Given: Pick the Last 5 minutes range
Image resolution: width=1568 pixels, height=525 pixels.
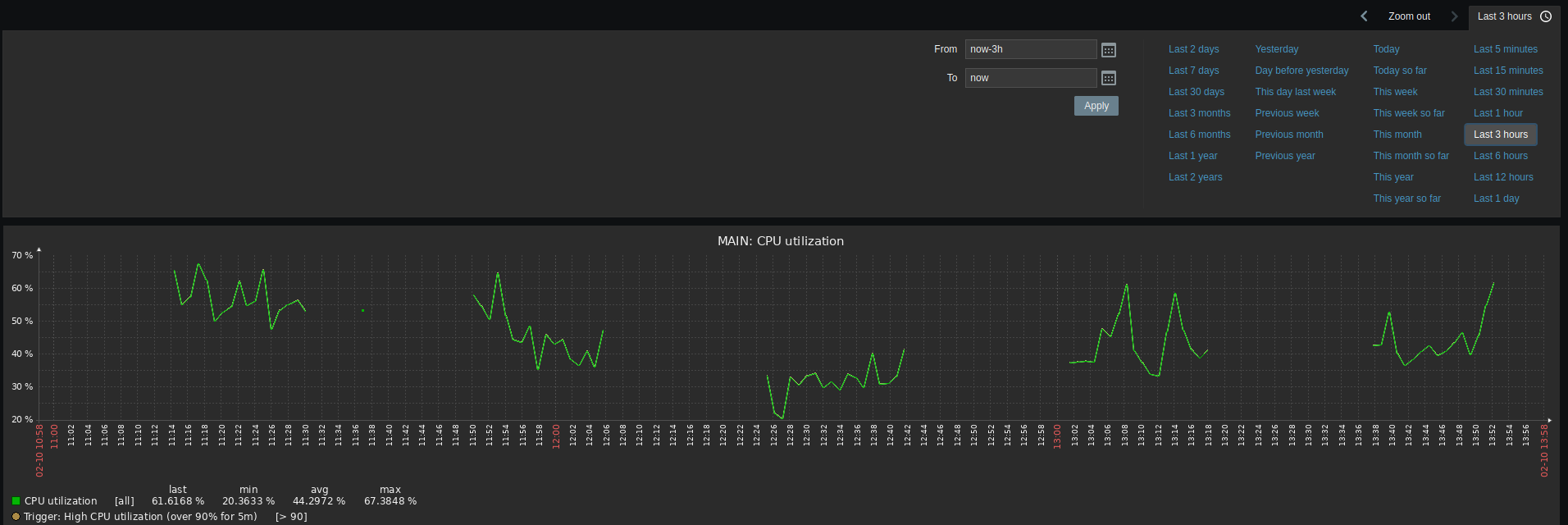Looking at the screenshot, I should click(x=1505, y=49).
